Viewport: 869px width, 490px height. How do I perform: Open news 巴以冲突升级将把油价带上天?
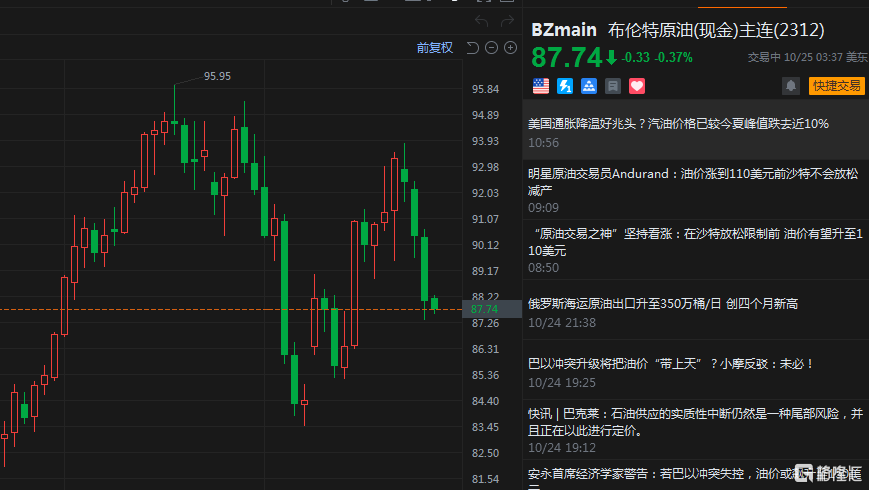pos(696,372)
